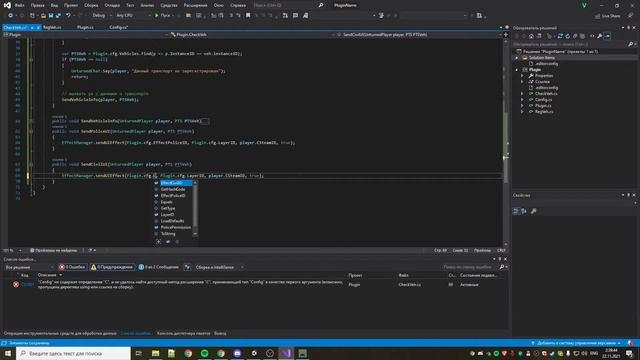Select Plugin.cs in Solution Explorer
Screen dimensions: 640x360
coord(543,106)
